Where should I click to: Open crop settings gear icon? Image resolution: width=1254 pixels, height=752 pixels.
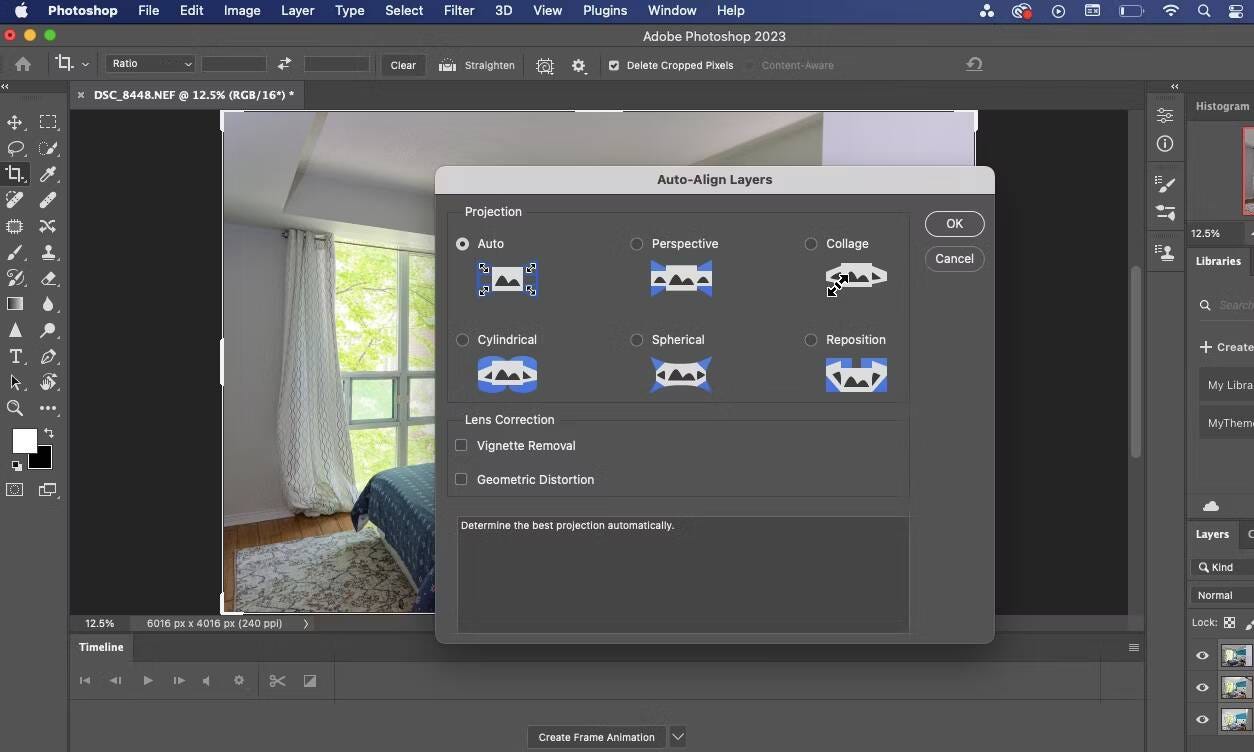pyautogui.click(x=579, y=65)
